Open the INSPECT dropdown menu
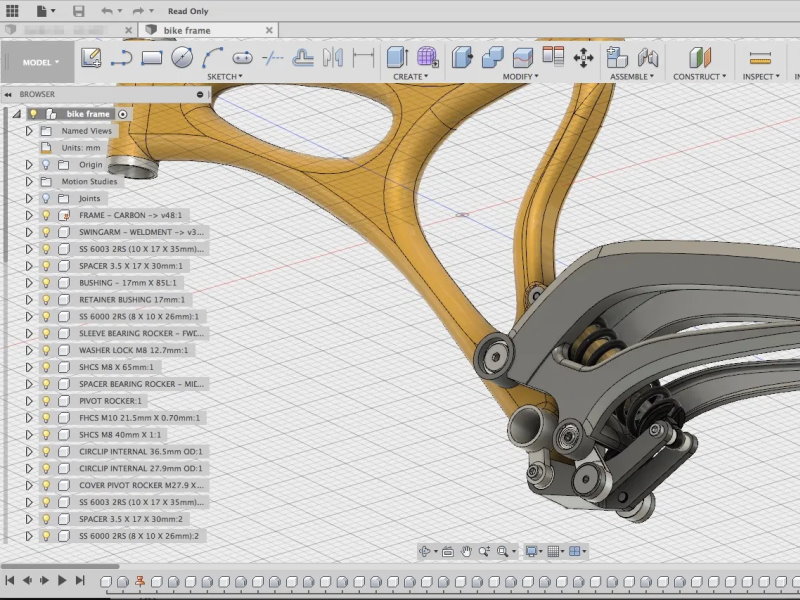 coord(761,77)
